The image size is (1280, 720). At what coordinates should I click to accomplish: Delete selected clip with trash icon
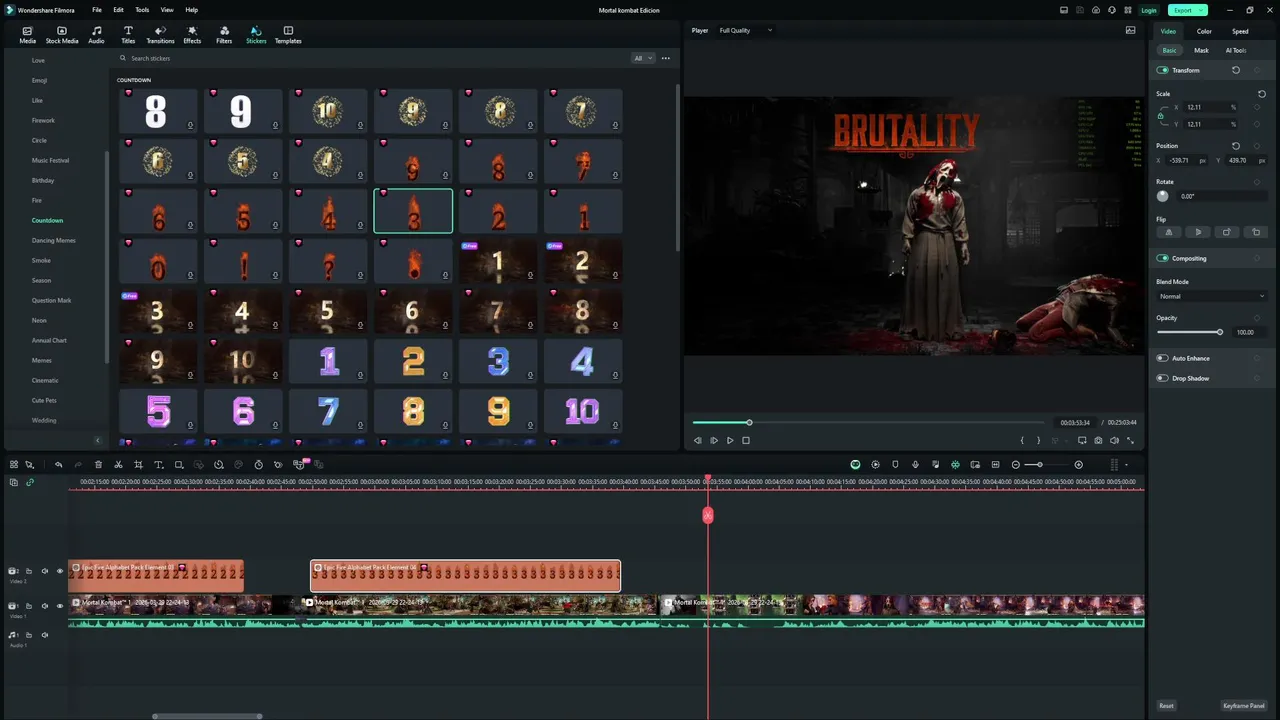pos(98,465)
